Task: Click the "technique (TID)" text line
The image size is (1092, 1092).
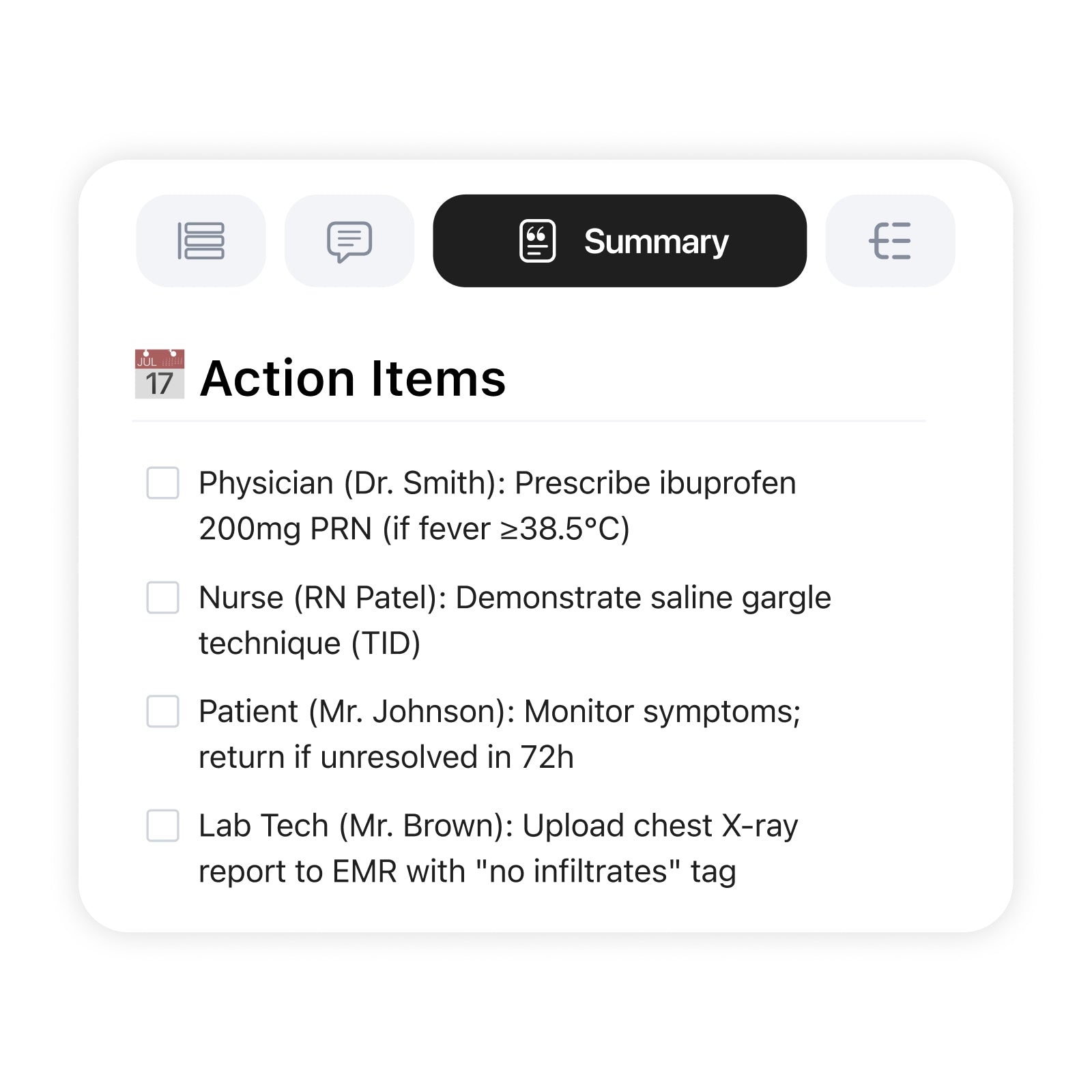Action: (x=309, y=644)
